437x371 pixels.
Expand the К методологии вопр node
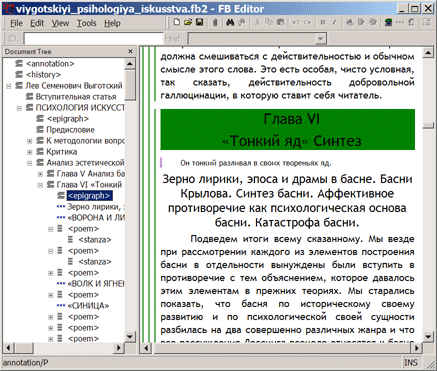pos(30,141)
